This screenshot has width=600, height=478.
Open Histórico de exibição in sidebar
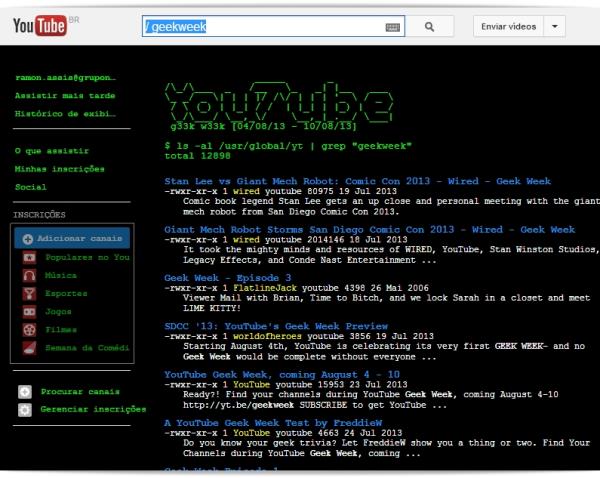click(x=64, y=115)
